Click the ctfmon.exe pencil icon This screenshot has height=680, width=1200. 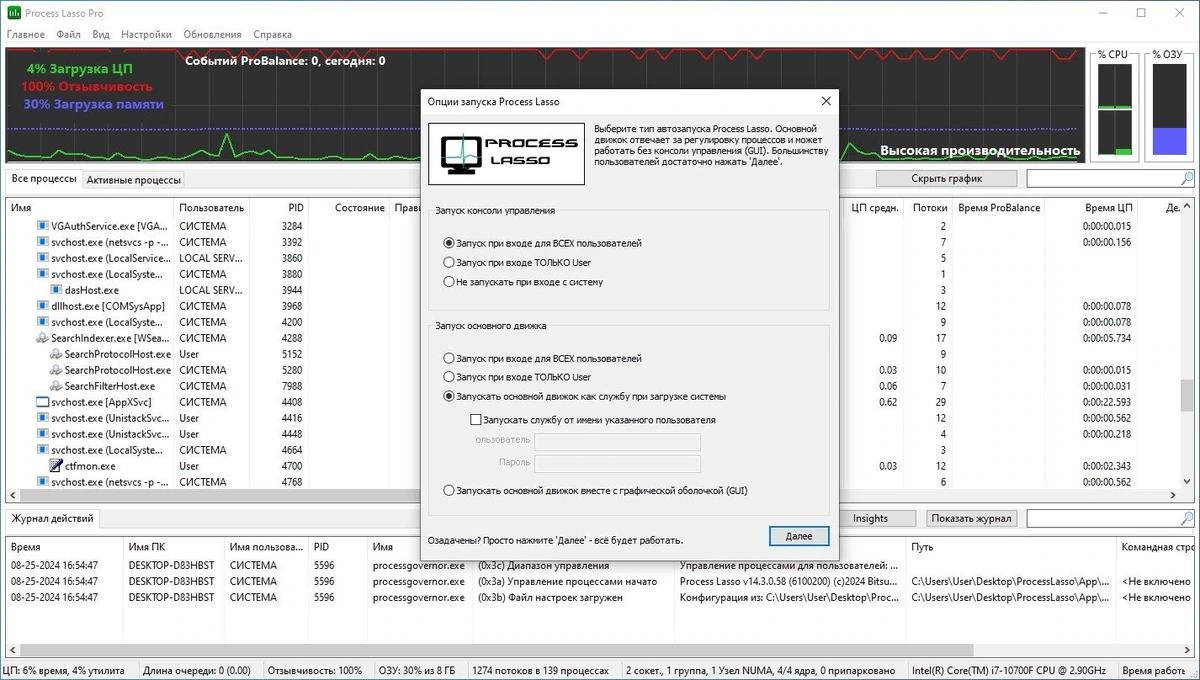coord(57,466)
